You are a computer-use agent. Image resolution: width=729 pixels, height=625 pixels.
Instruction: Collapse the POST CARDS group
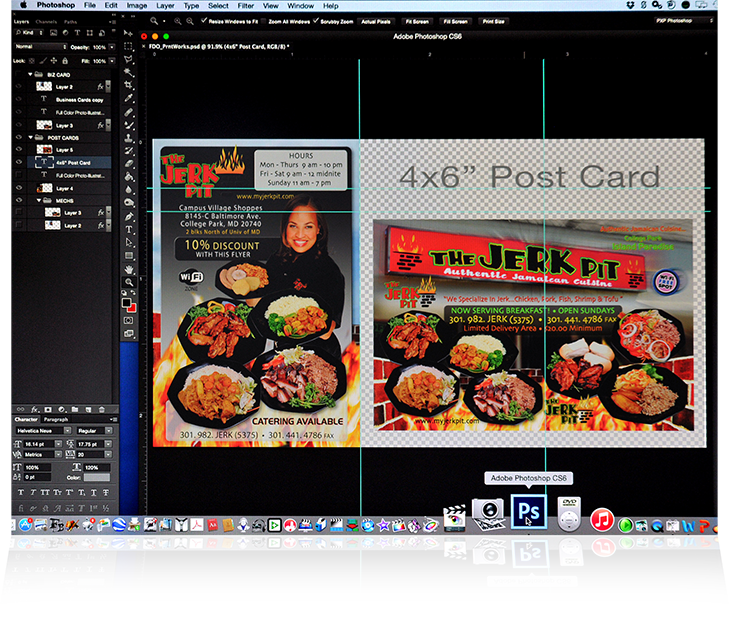(30, 138)
